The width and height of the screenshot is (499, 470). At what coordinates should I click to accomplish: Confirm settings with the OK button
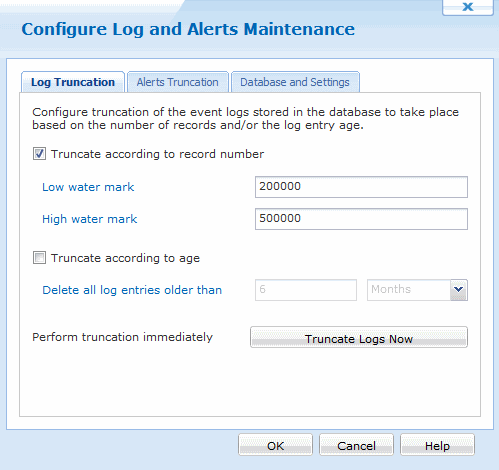click(275, 445)
